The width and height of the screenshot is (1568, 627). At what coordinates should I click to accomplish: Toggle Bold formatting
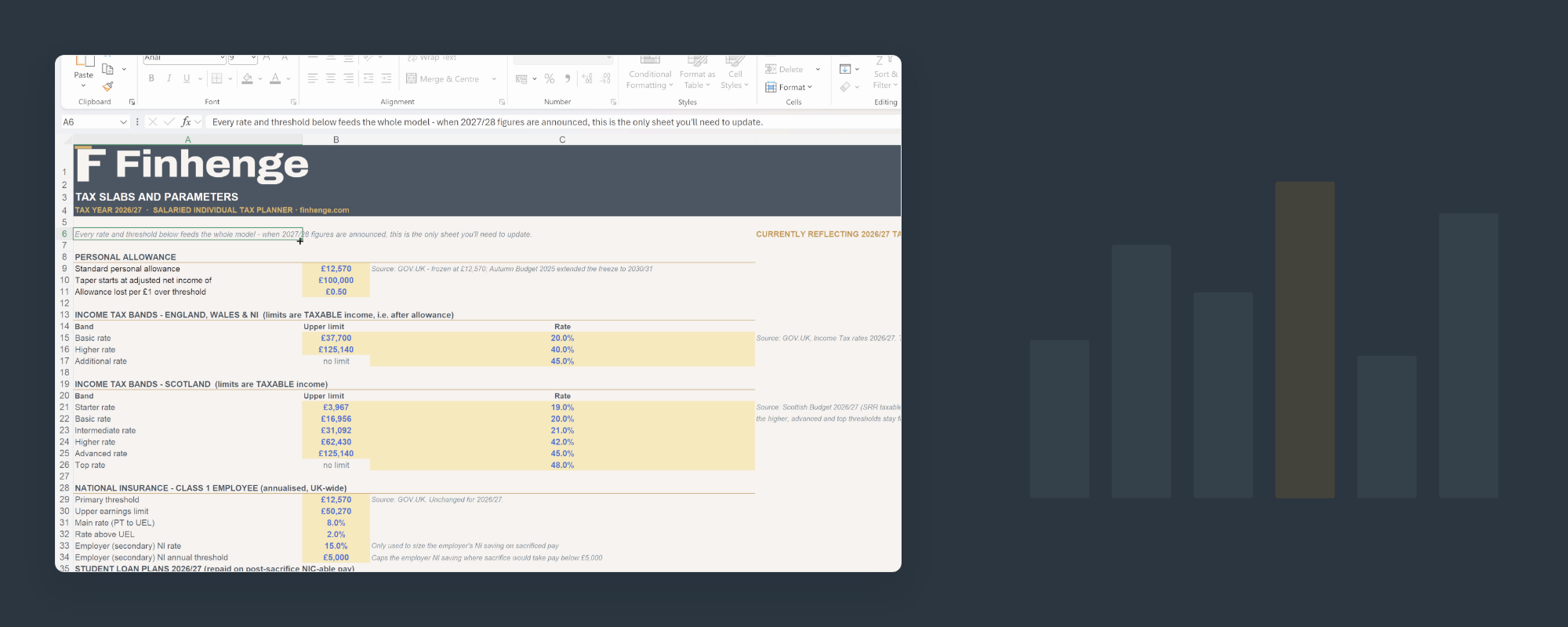[x=151, y=78]
